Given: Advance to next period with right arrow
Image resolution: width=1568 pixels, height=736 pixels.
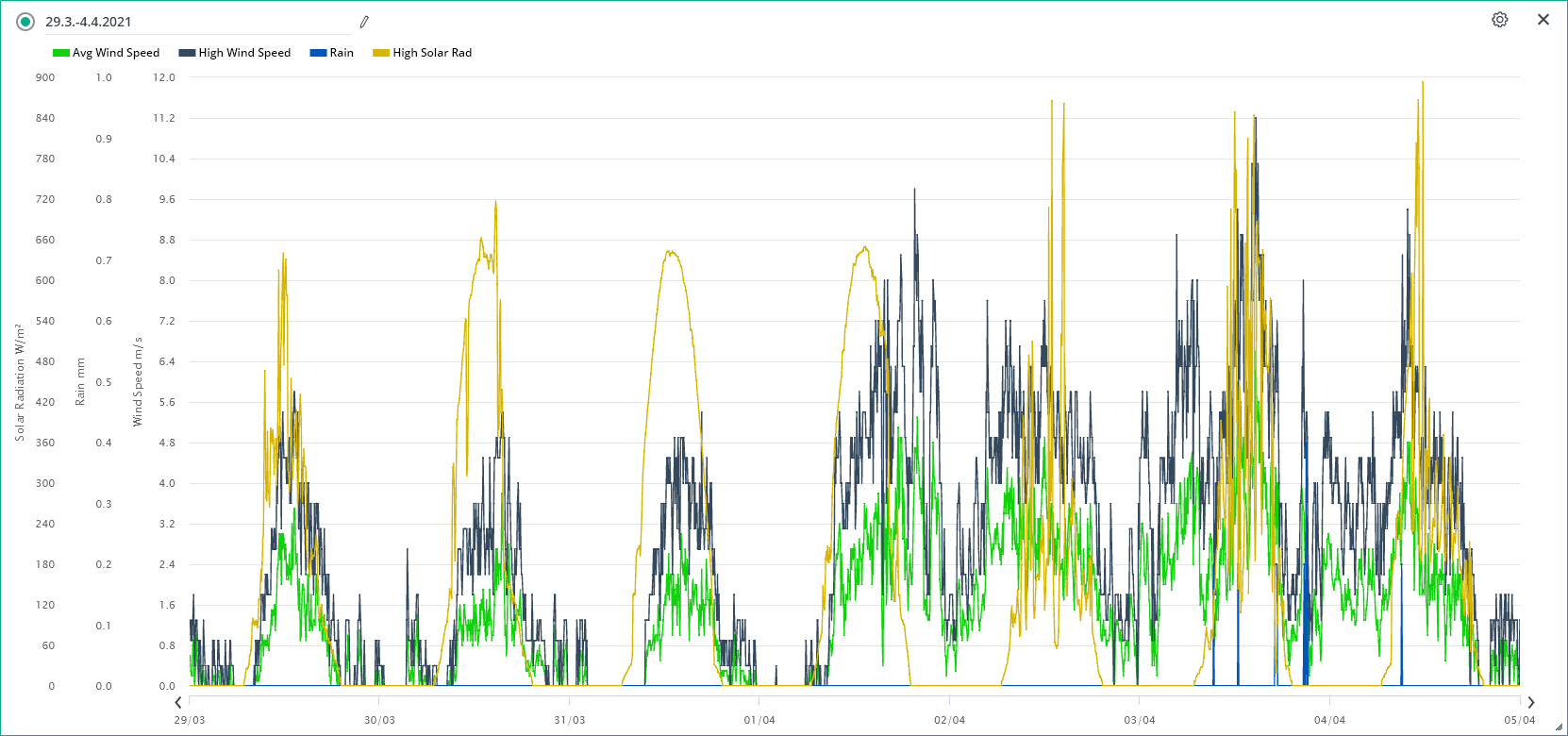Looking at the screenshot, I should (1530, 702).
